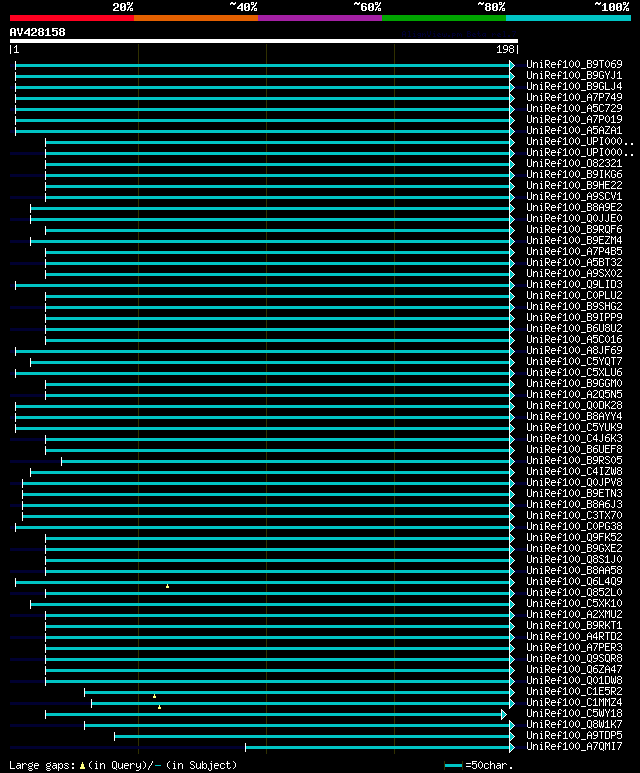Click the arrowhead ending the B9T069 alignment bar
This screenshot has height=773, width=640.
click(512, 65)
